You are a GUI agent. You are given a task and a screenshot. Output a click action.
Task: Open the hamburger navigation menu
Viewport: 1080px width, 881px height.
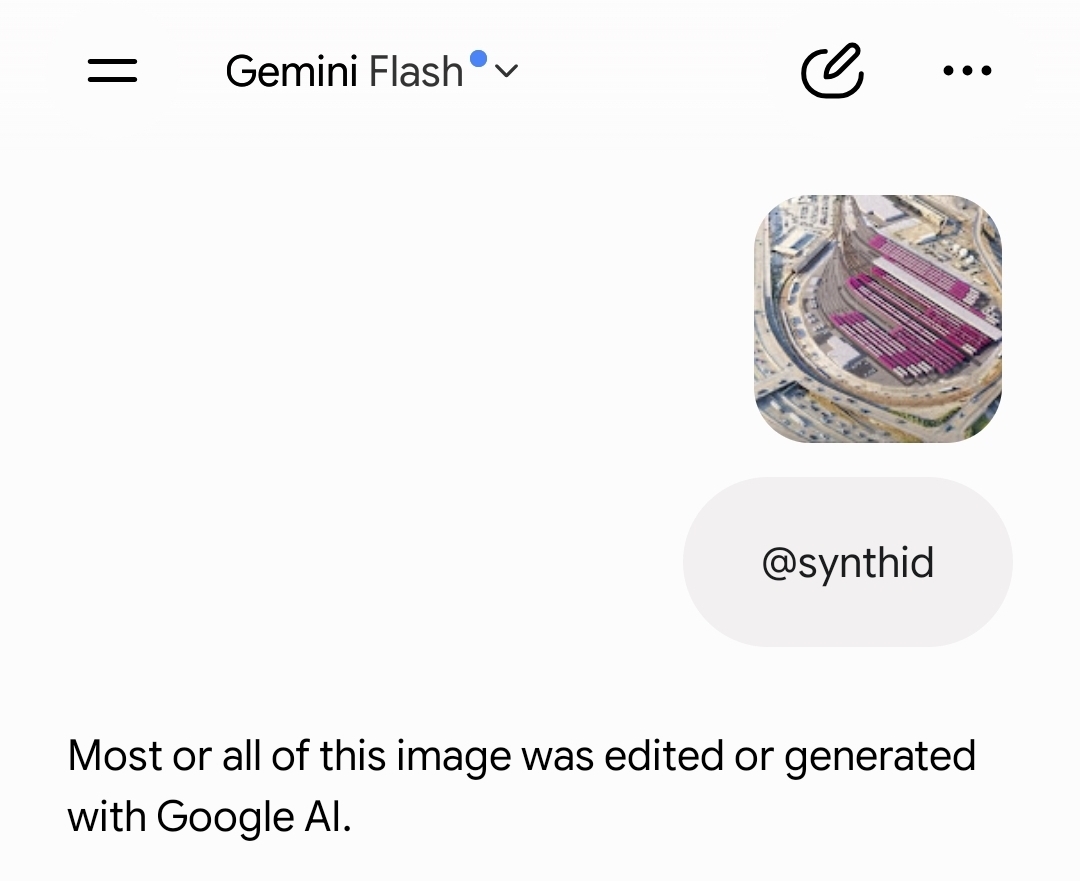112,70
